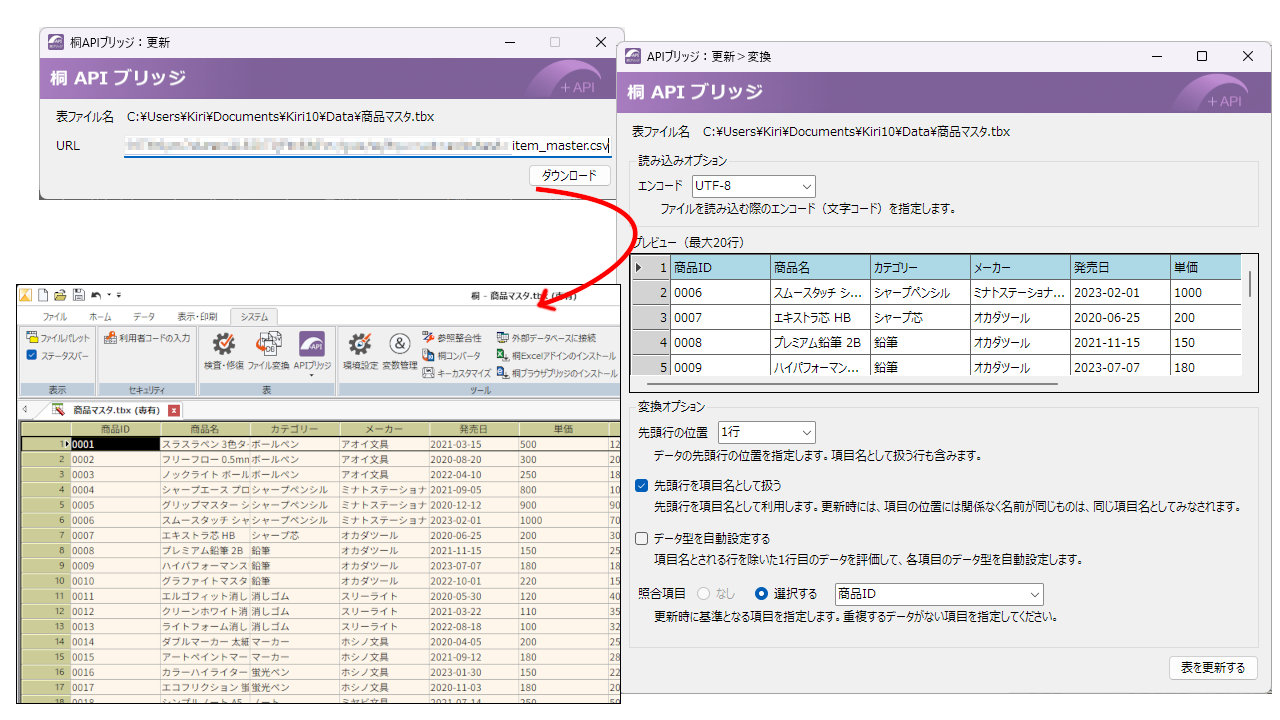This screenshot has width=1280, height=720.
Task: Click the ダウンロード button
Action: (569, 176)
